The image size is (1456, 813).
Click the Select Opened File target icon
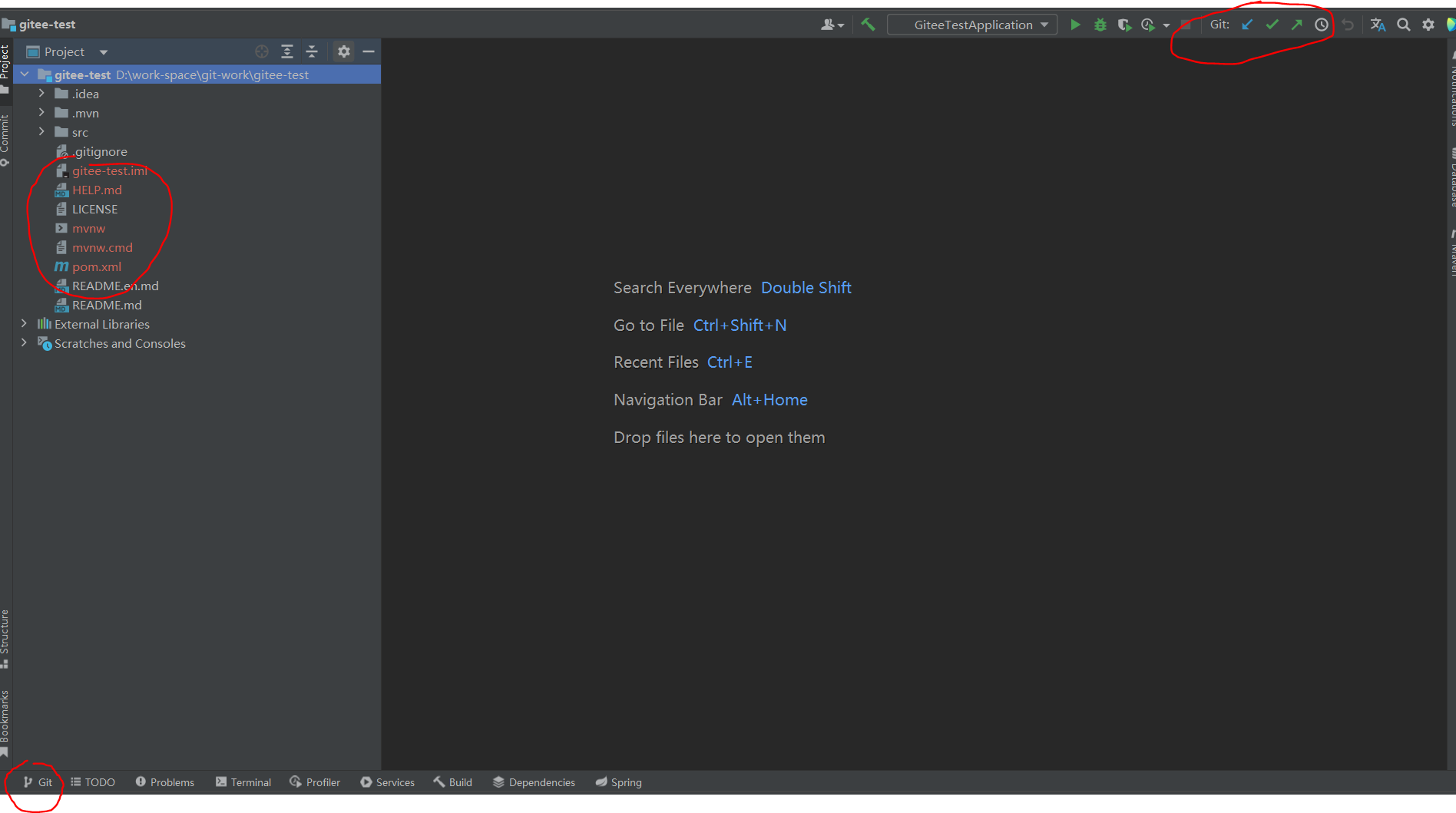(262, 51)
